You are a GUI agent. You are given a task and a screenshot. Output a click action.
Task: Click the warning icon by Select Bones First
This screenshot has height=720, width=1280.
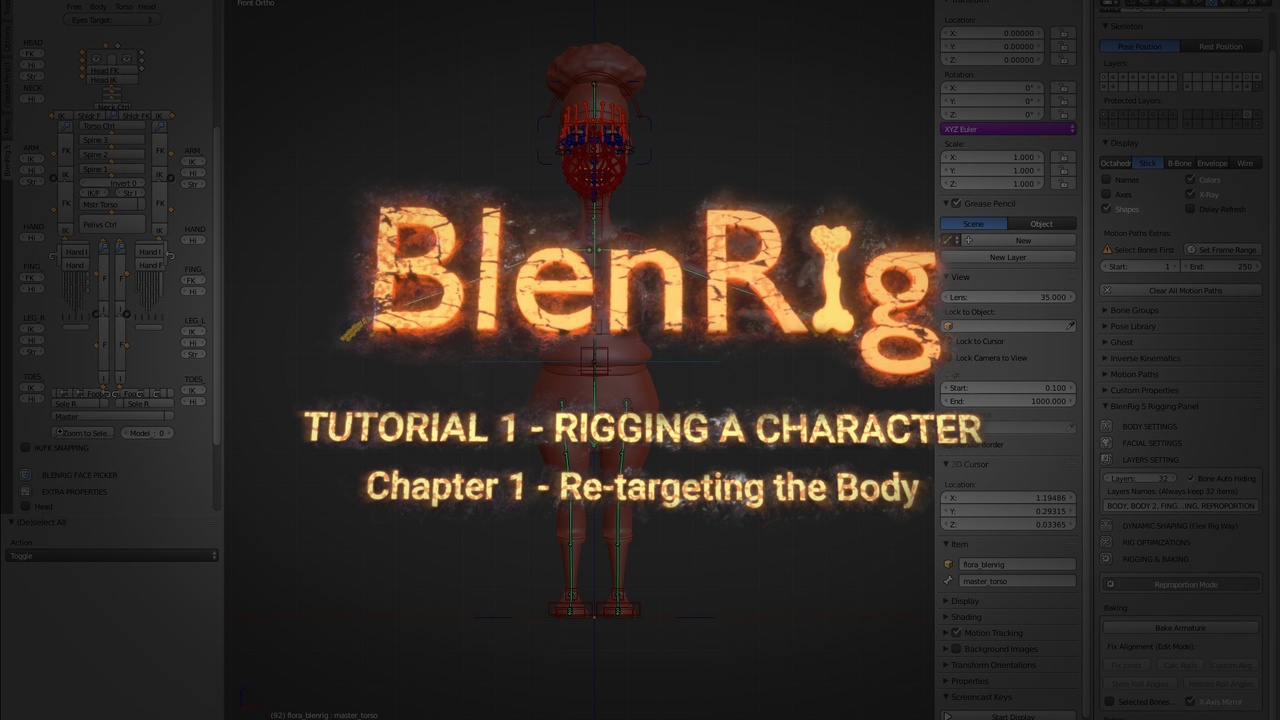pos(1107,250)
